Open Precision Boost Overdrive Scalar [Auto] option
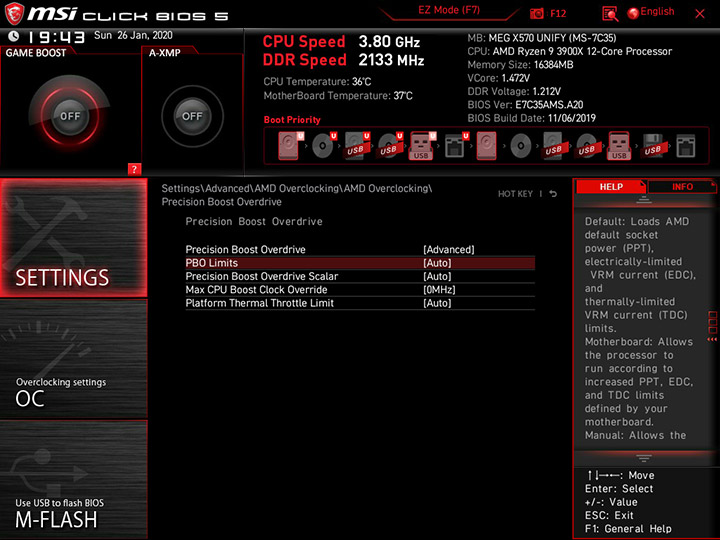This screenshot has height=540, width=720. [360, 276]
